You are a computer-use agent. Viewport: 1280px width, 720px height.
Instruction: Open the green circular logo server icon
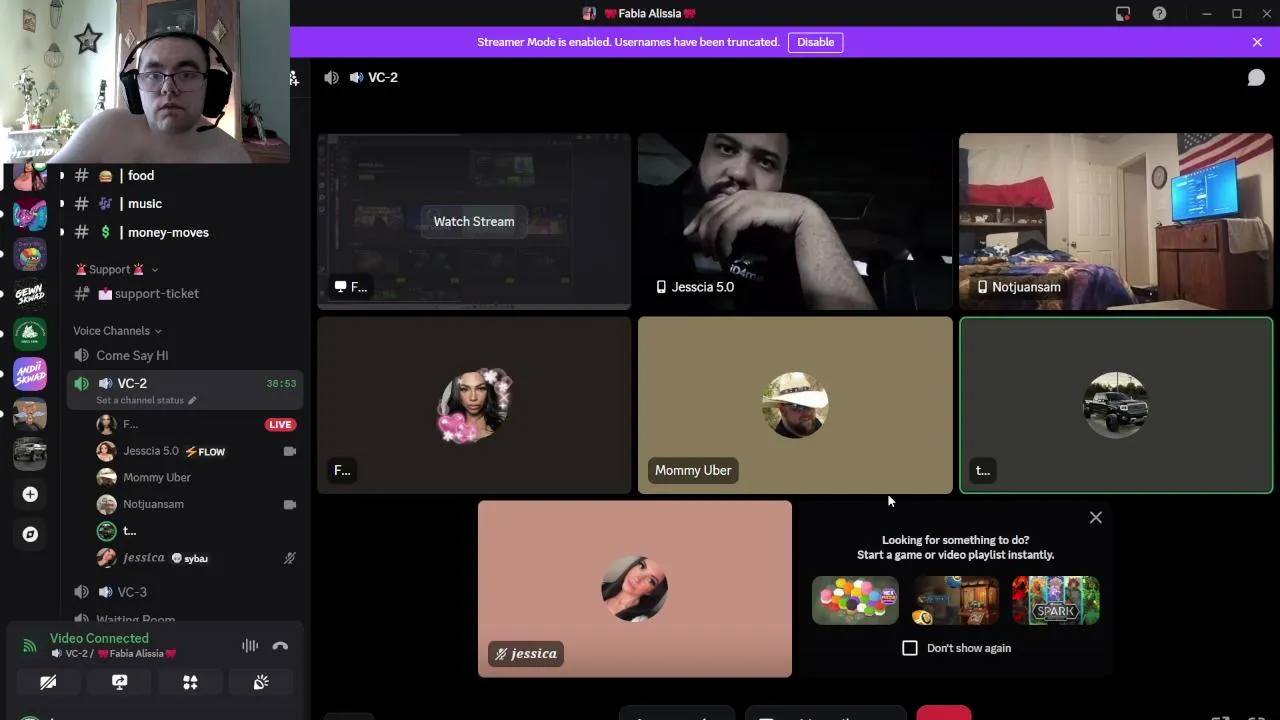click(x=30, y=334)
